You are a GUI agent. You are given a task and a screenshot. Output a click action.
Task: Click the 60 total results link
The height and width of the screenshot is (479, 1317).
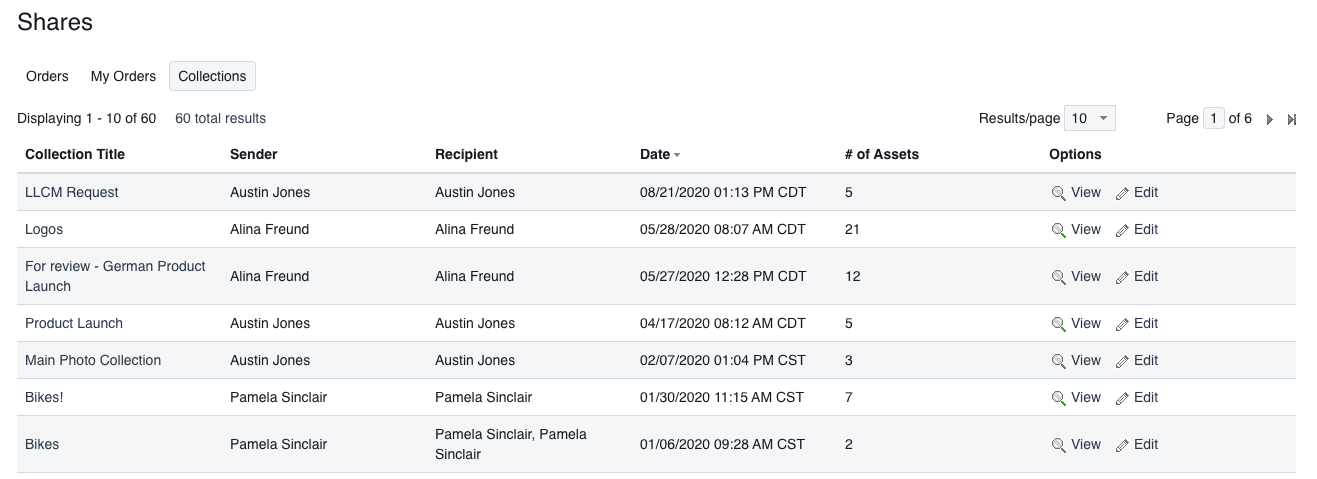220,118
